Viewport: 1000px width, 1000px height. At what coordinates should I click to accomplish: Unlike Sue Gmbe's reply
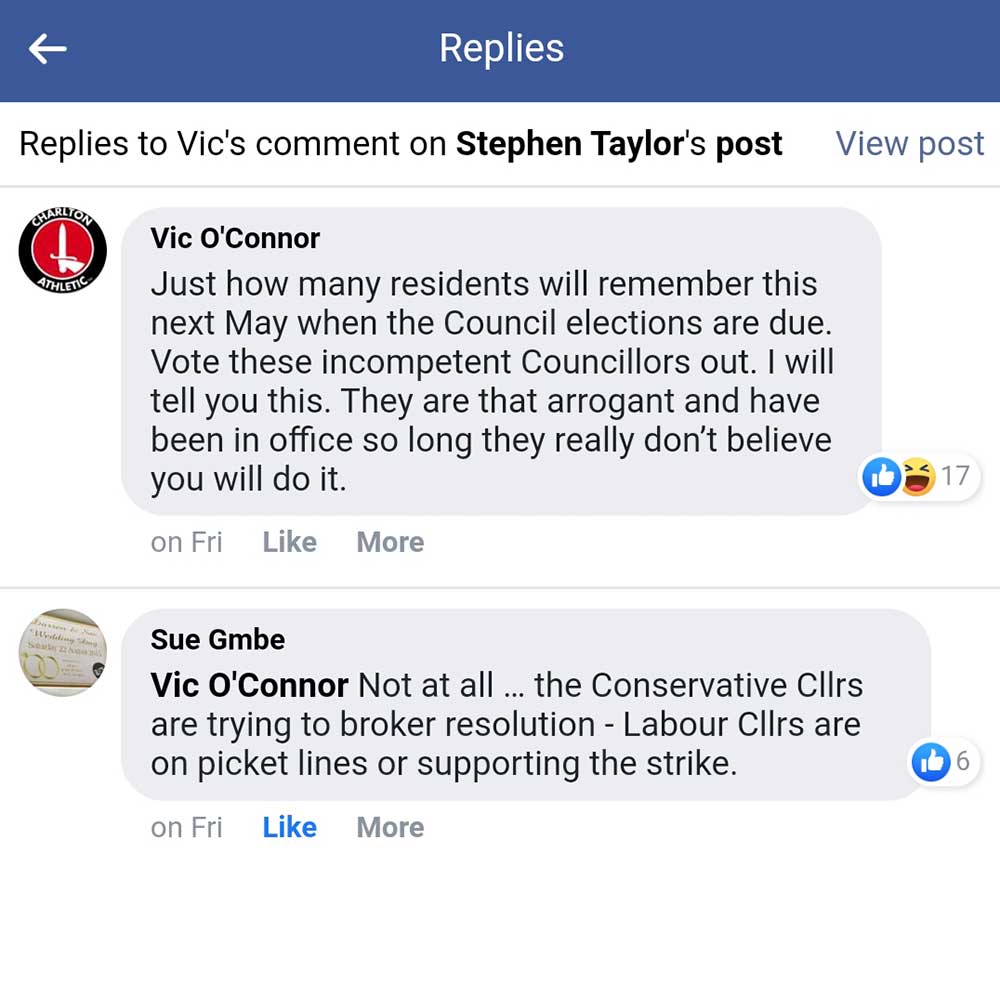pos(289,827)
